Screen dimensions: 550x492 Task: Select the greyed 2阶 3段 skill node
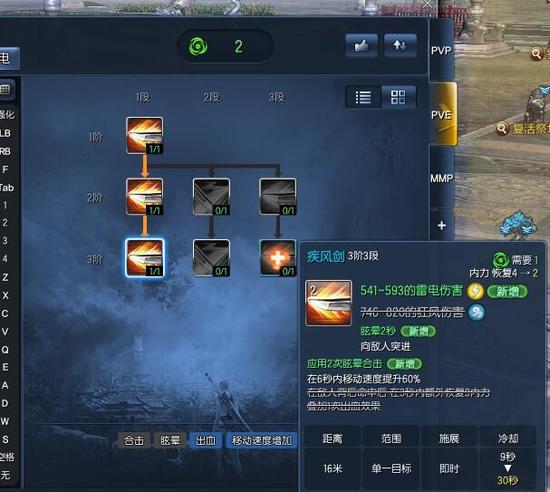tap(278, 196)
